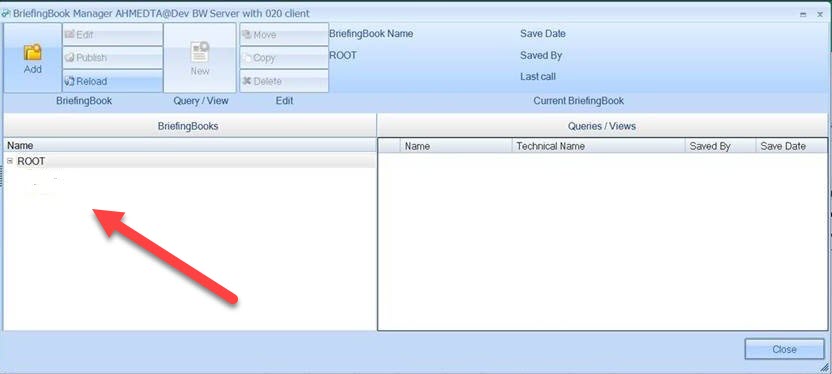Collapse the ROOT tree node
The width and height of the screenshot is (832, 374).
(x=10, y=161)
